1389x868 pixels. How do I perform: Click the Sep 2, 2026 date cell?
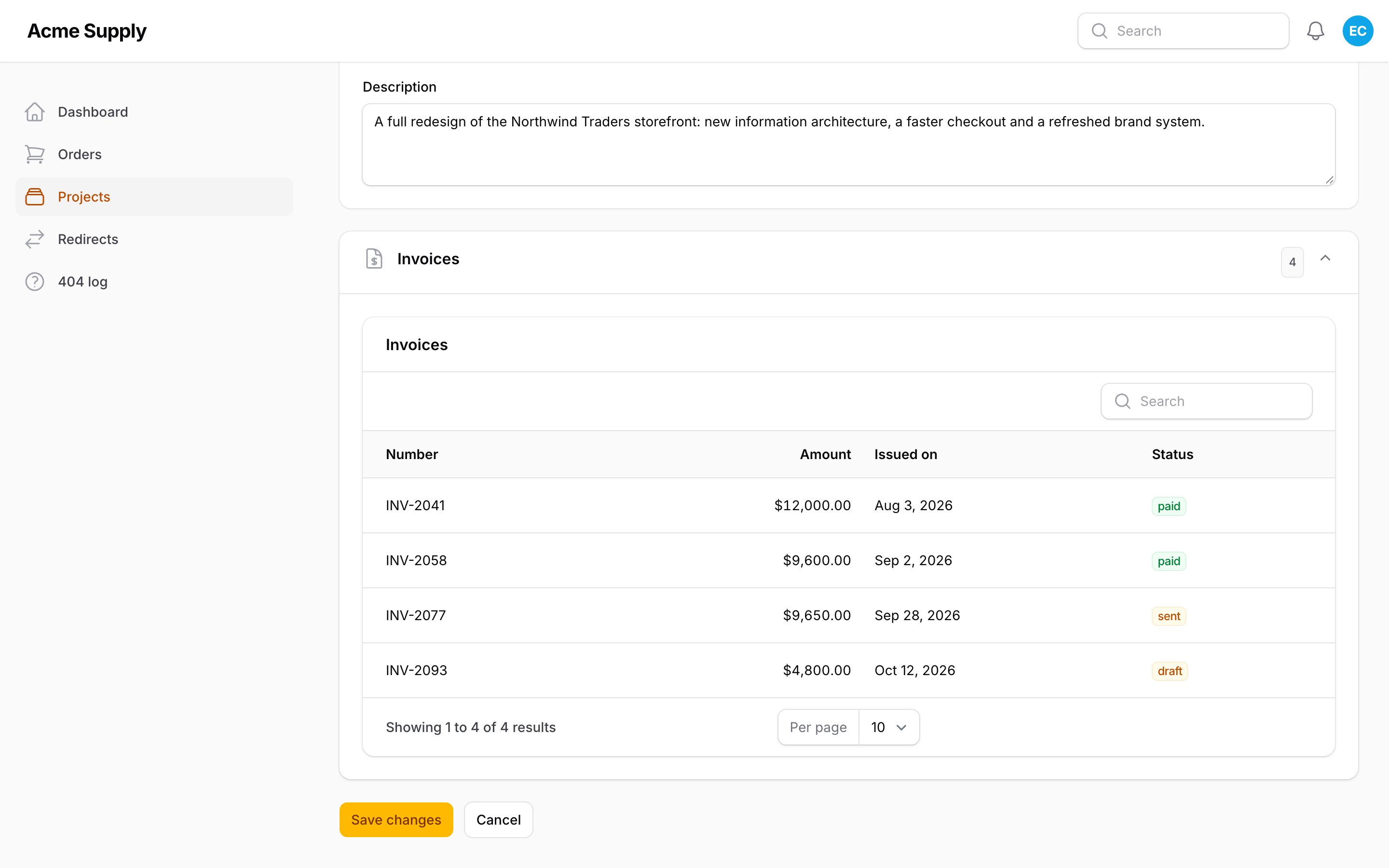click(912, 561)
